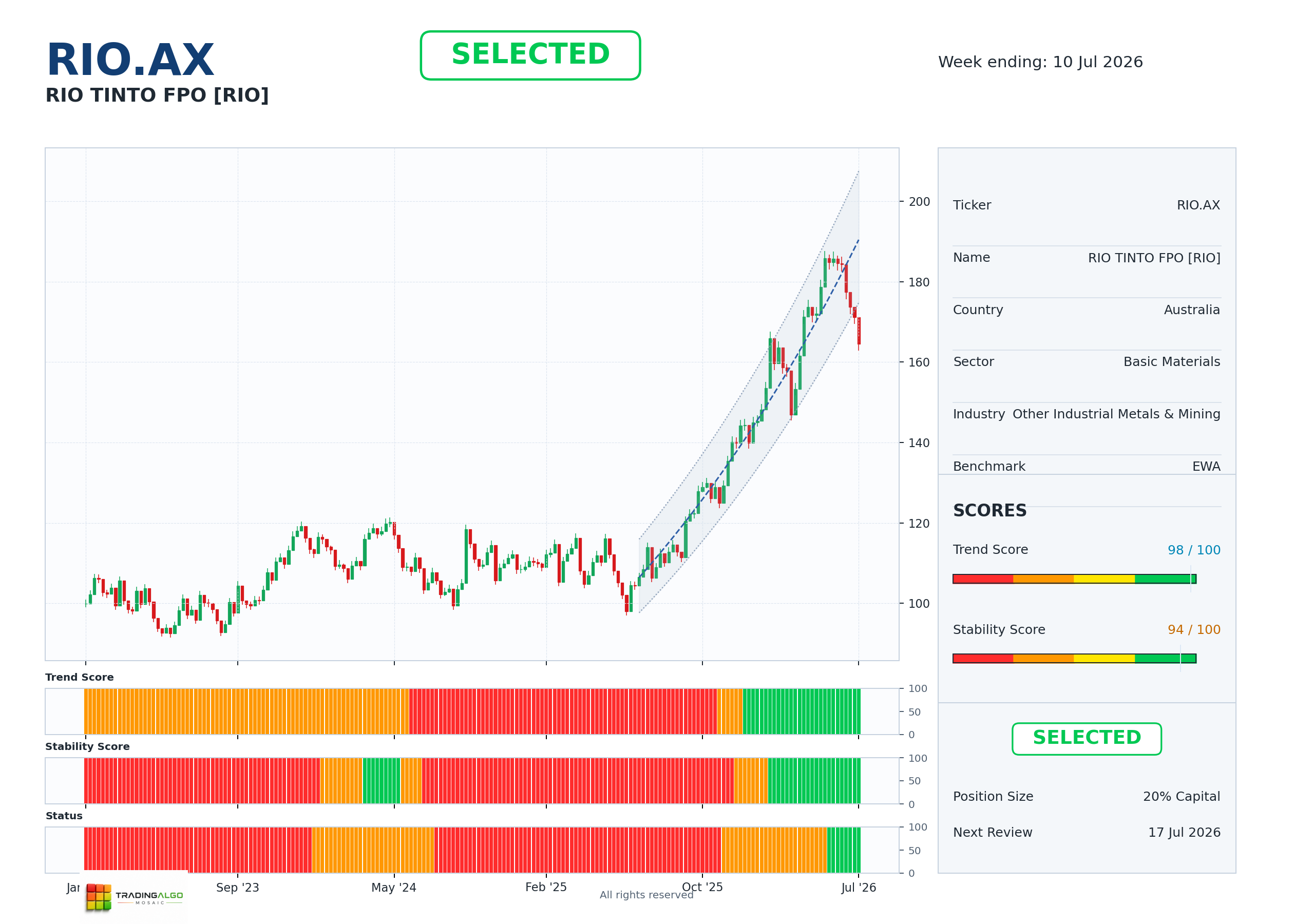Click the '94 / 100' stability score value
1294x924 pixels.
tap(1194, 629)
